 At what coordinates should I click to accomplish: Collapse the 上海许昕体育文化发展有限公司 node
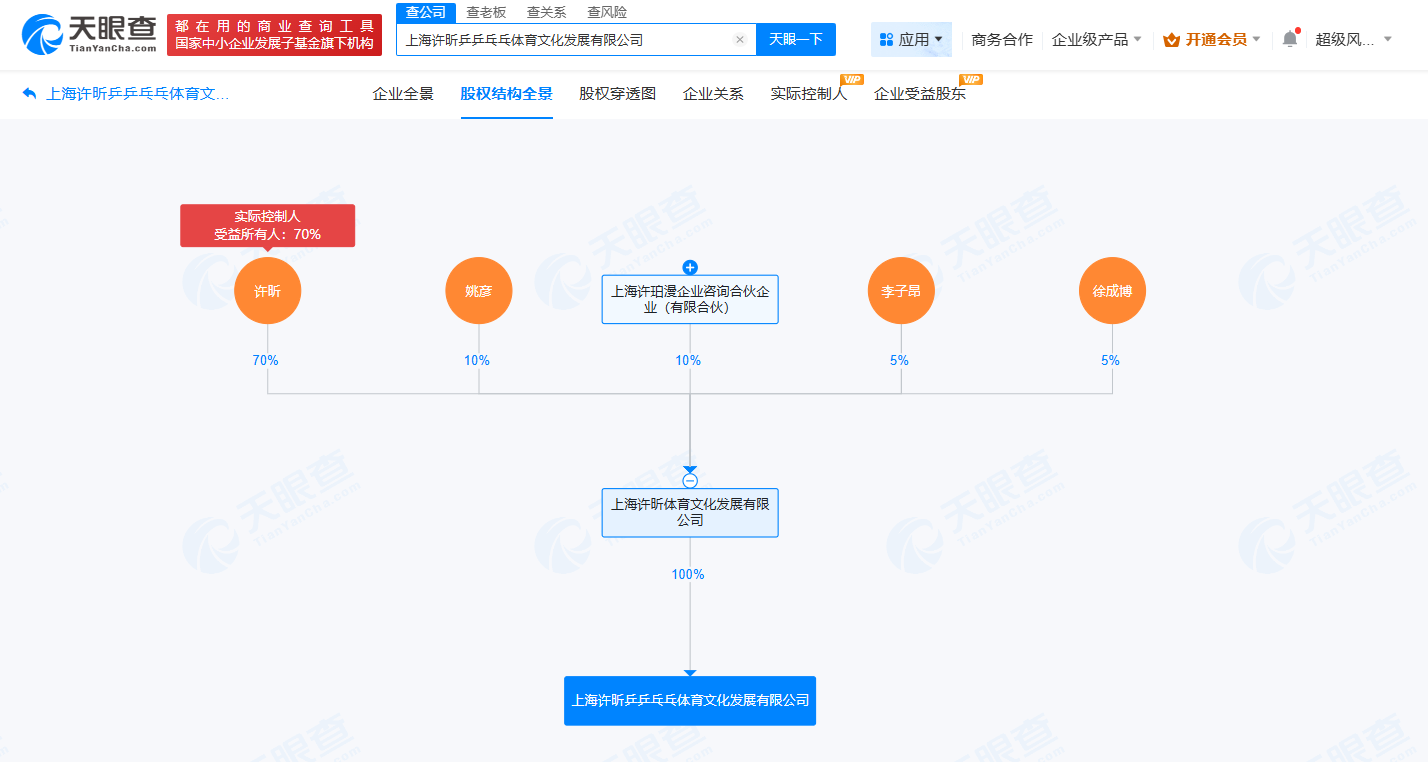pos(689,480)
